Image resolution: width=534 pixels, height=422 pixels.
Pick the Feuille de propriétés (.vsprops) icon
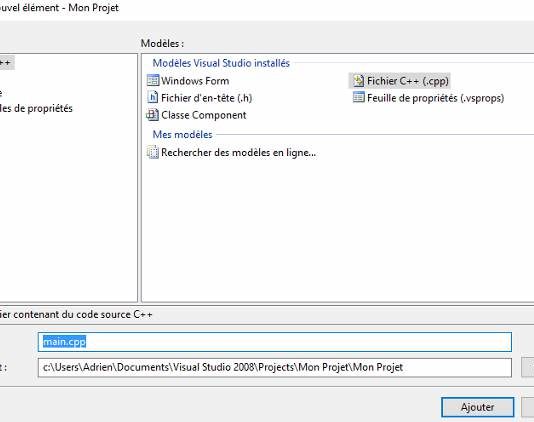point(358,97)
